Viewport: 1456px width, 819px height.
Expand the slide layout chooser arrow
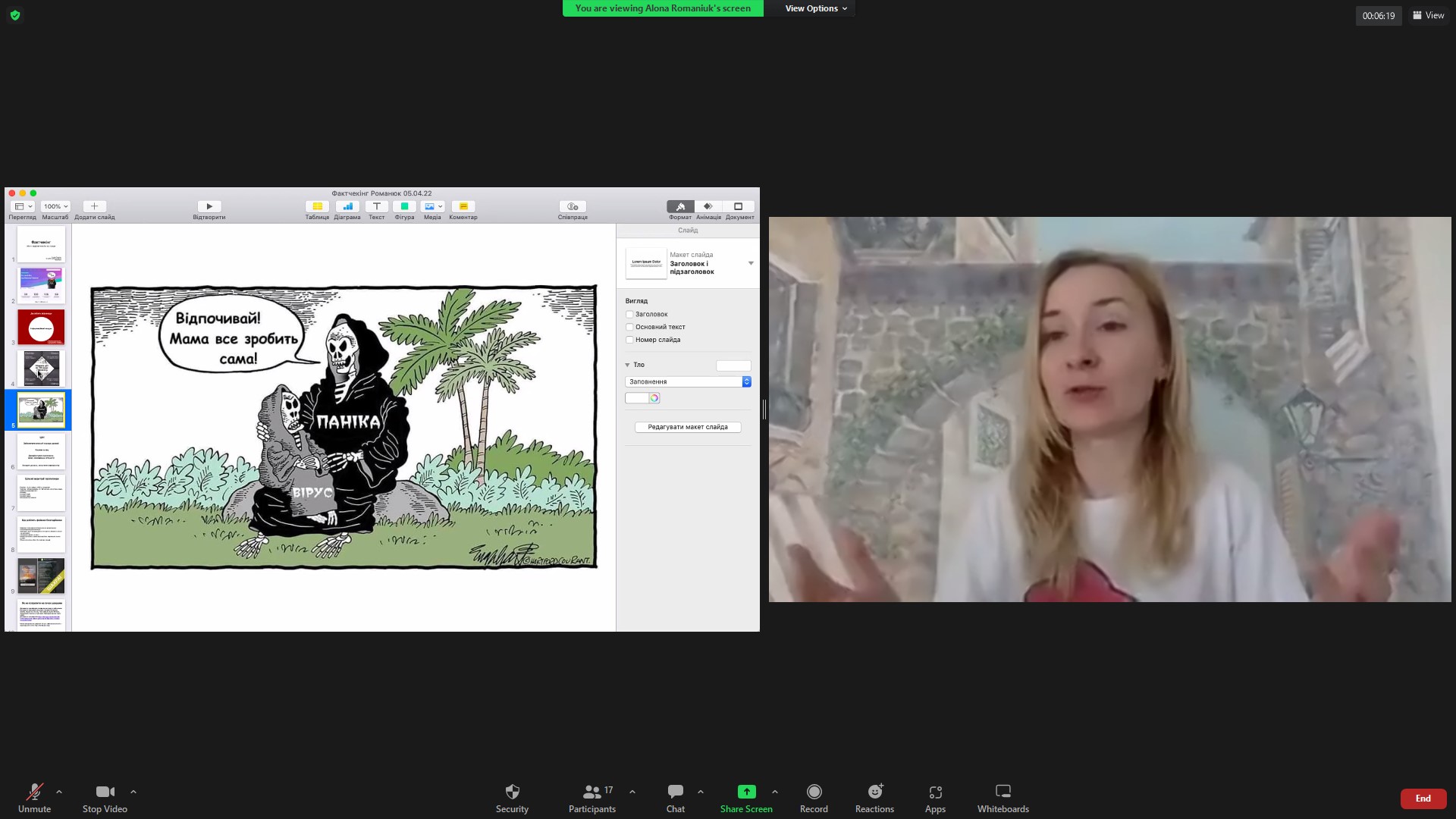pos(751,263)
